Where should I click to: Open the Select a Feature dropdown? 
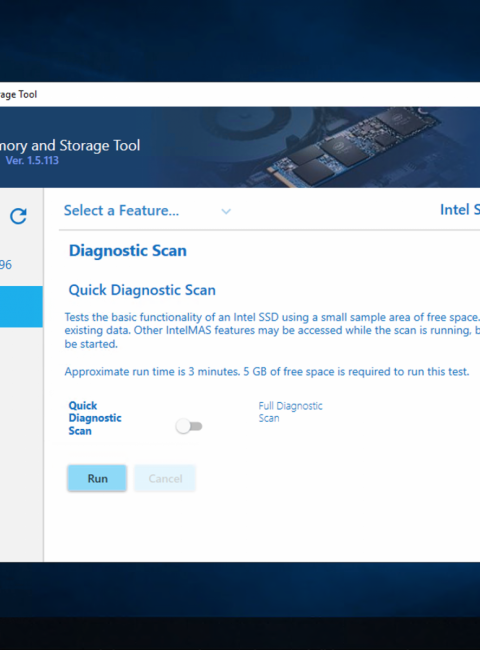pyautogui.click(x=147, y=211)
